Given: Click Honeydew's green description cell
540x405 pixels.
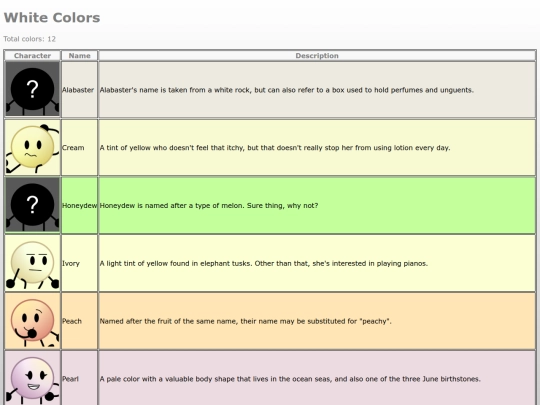Looking at the screenshot, I should coord(317,205).
